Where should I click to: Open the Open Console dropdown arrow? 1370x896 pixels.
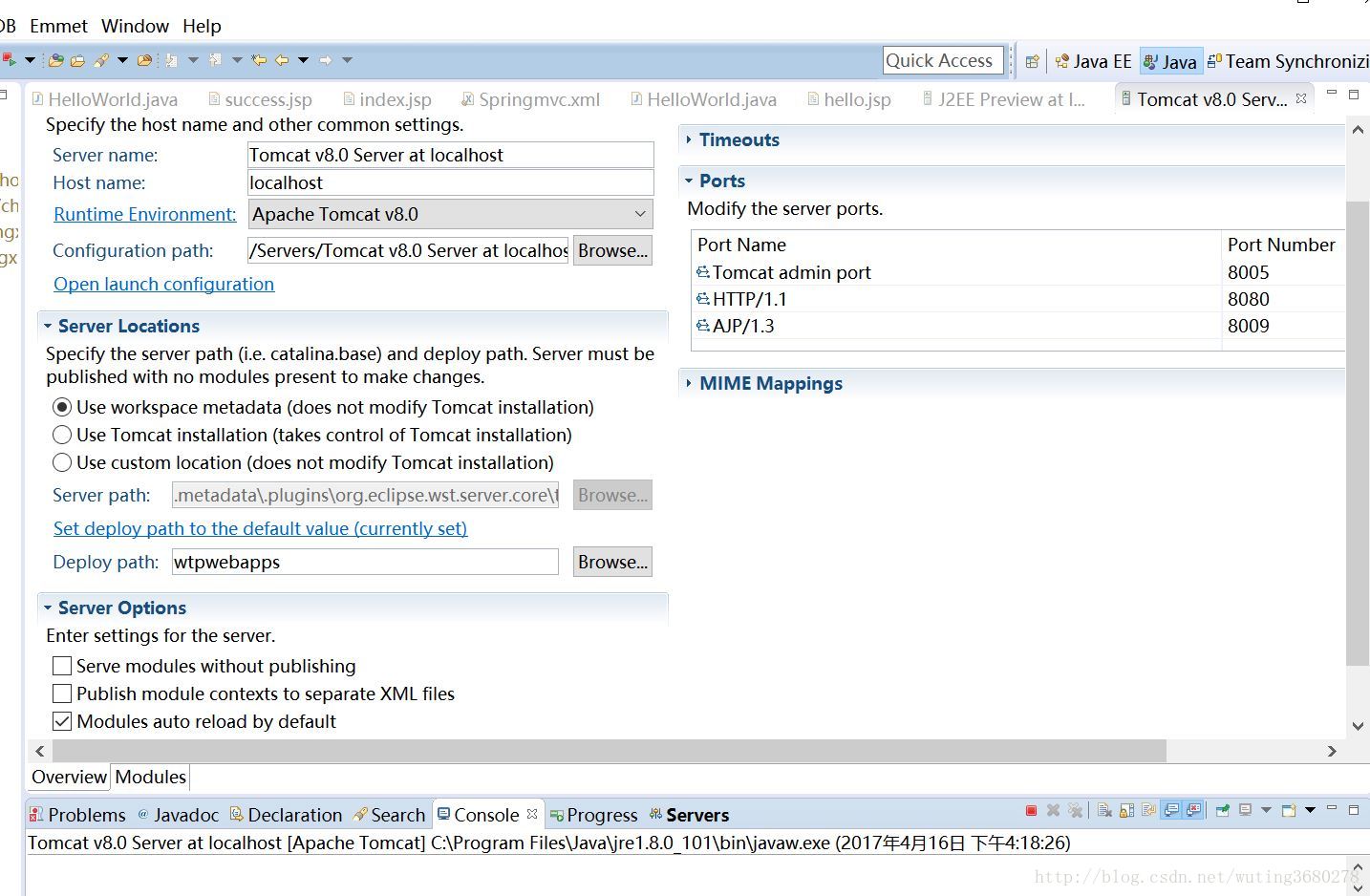(1310, 810)
